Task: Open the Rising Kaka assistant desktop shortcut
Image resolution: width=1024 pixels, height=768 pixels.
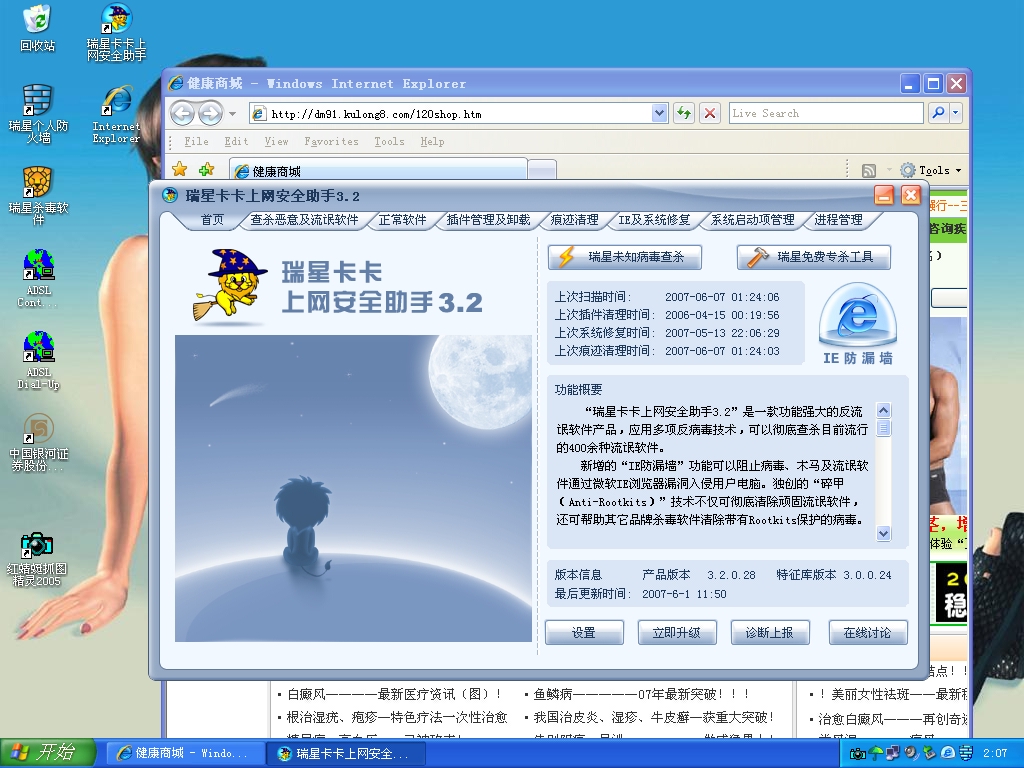Action: coord(116,33)
